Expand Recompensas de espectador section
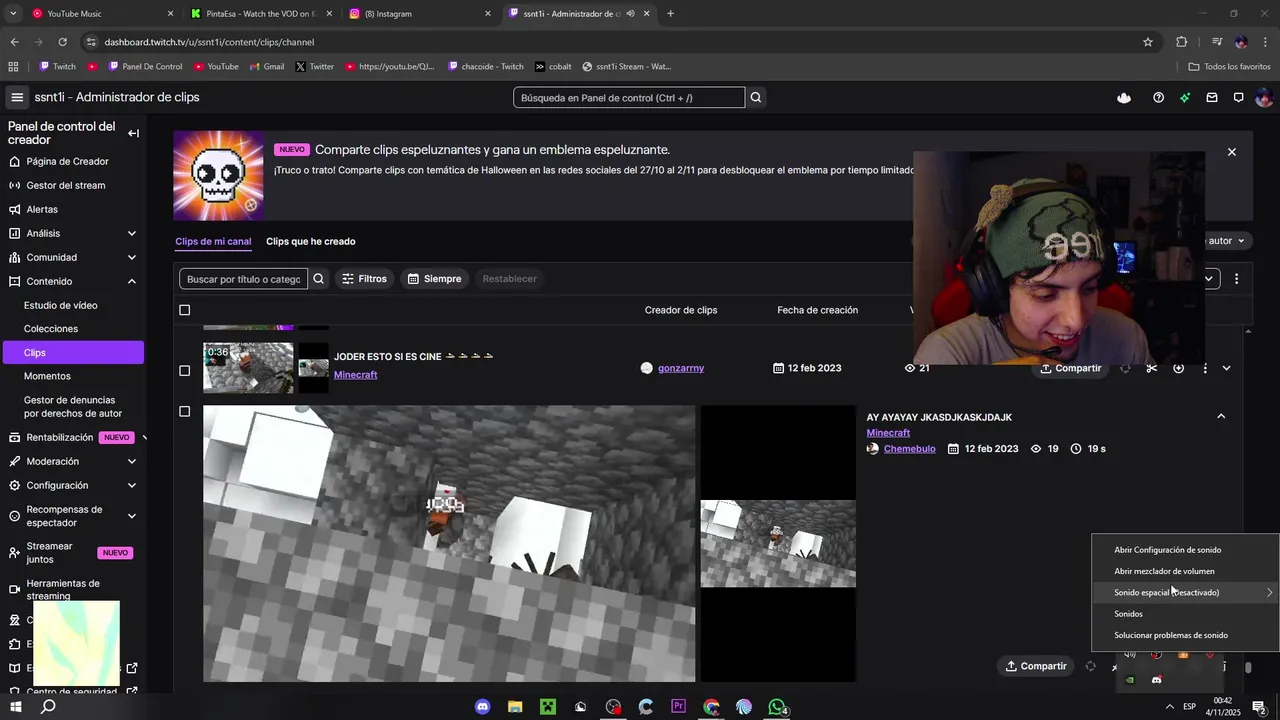 (x=131, y=516)
